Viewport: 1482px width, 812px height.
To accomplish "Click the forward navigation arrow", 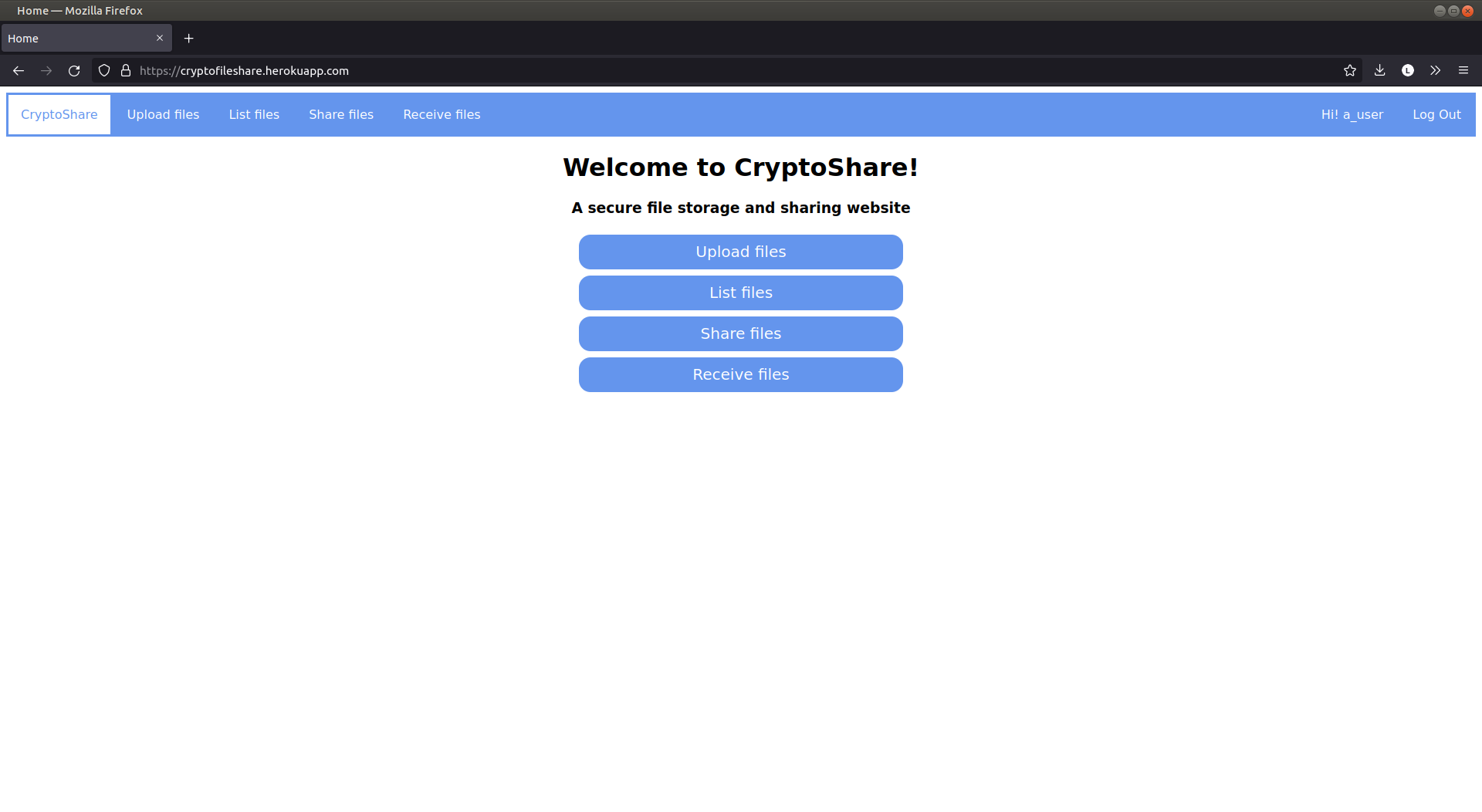I will click(46, 70).
